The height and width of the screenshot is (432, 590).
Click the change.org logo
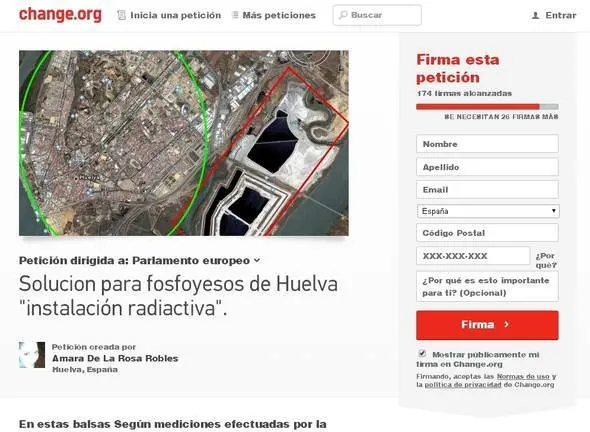coord(60,15)
